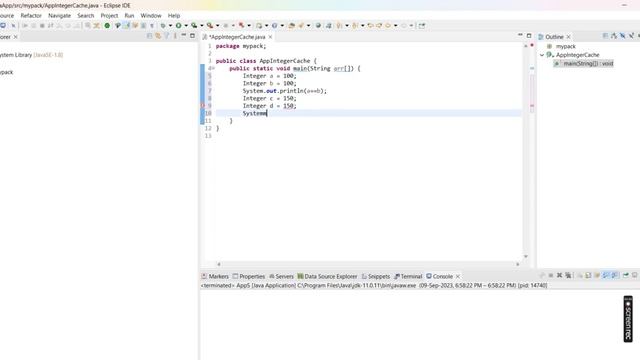Open the Project menu
640x360 pixels.
[109, 16]
